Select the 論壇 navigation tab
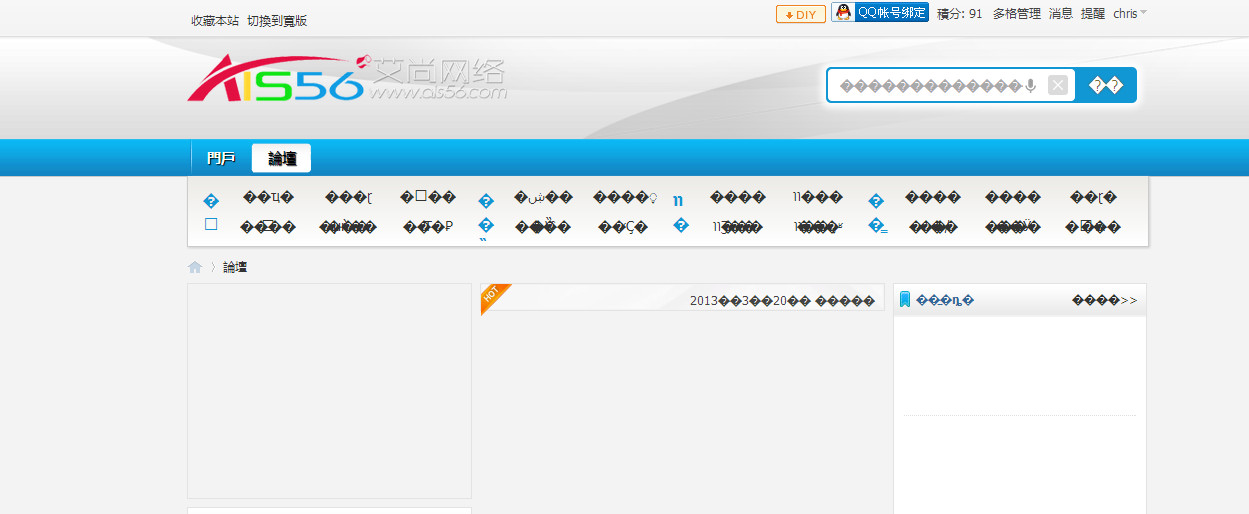 (x=282, y=158)
